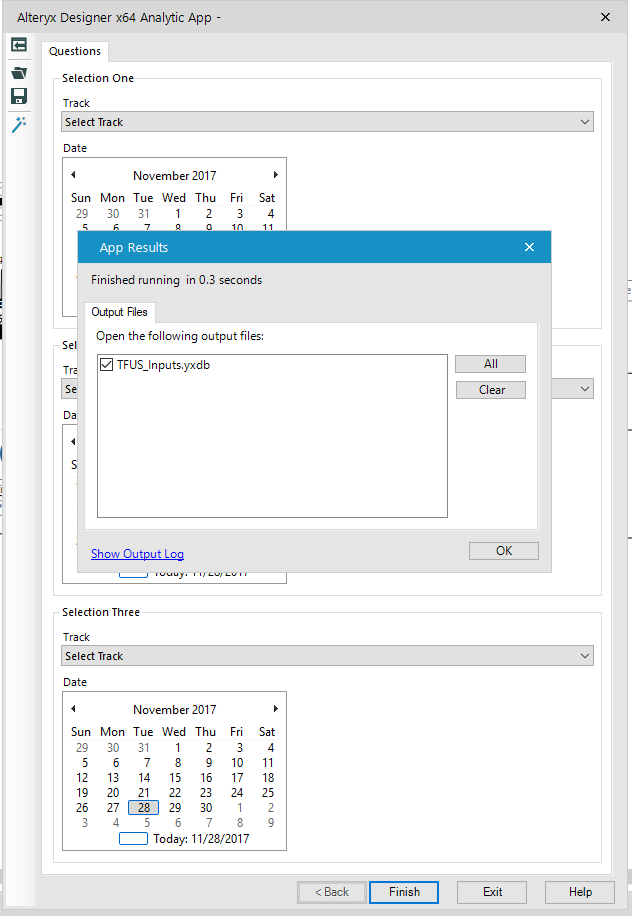Expand the partly hidden Selection Two Track dropdown arrow
Image resolution: width=632 pixels, height=916 pixels.
coord(585,389)
